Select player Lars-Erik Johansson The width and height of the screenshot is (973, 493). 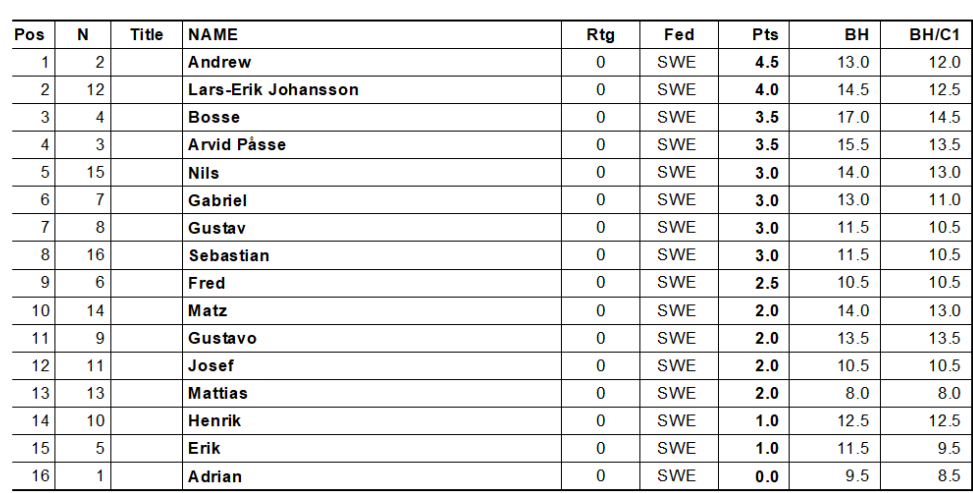(273, 90)
